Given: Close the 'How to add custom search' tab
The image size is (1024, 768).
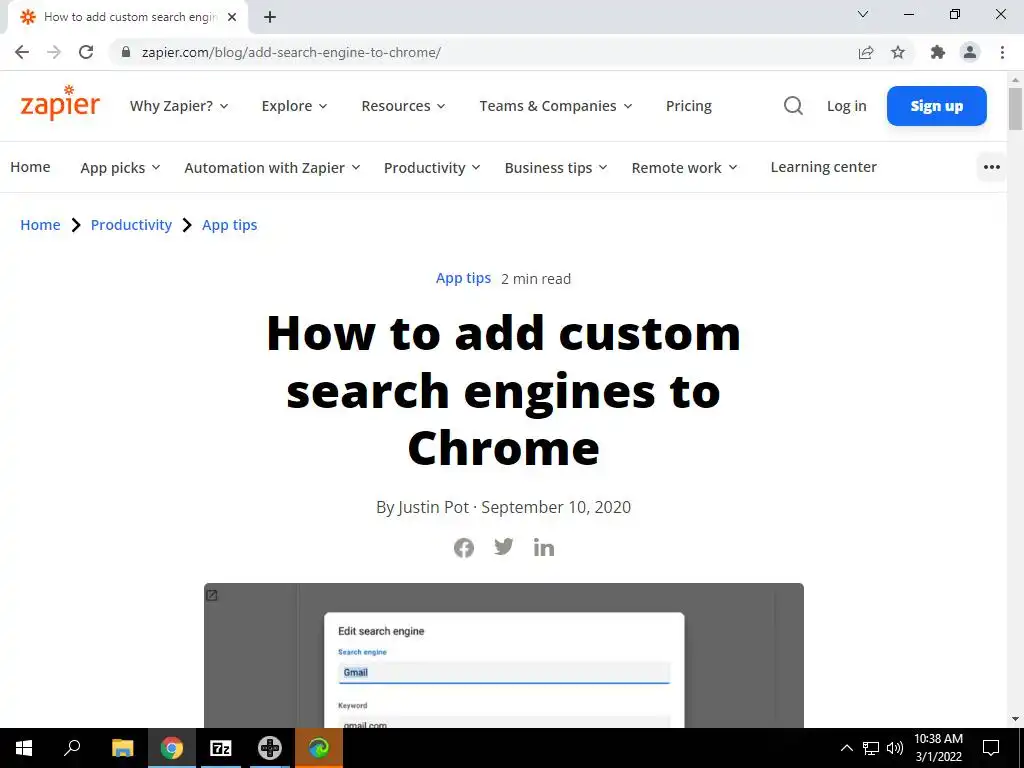Looking at the screenshot, I should 232,18.
